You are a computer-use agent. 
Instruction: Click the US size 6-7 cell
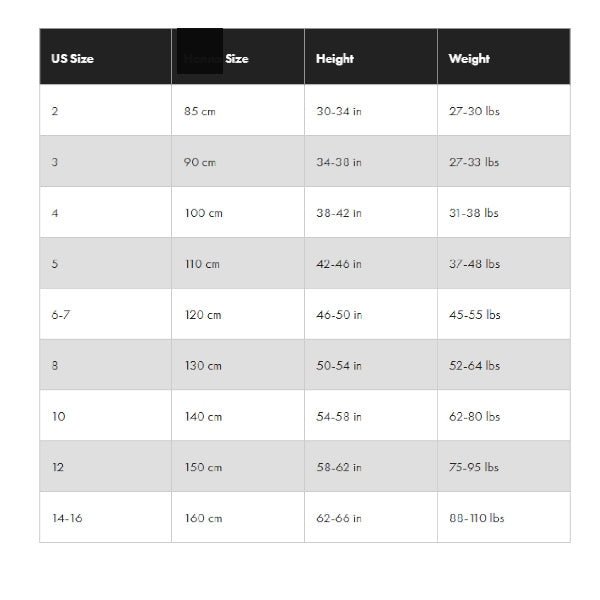105,313
